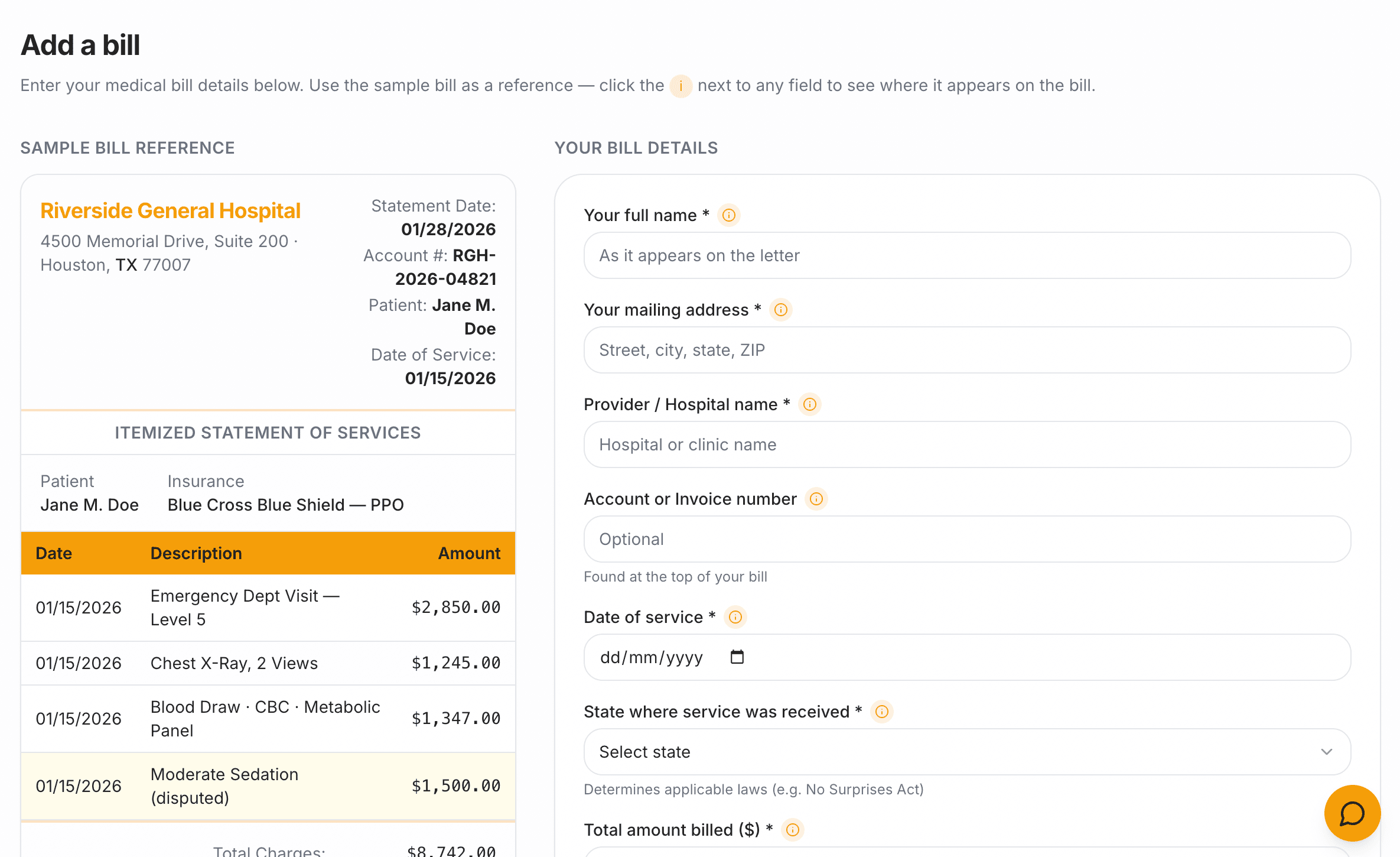Screen dimensions: 1400x857
Task: Open the info tooltip for Your mailing address
Action: pos(780,310)
